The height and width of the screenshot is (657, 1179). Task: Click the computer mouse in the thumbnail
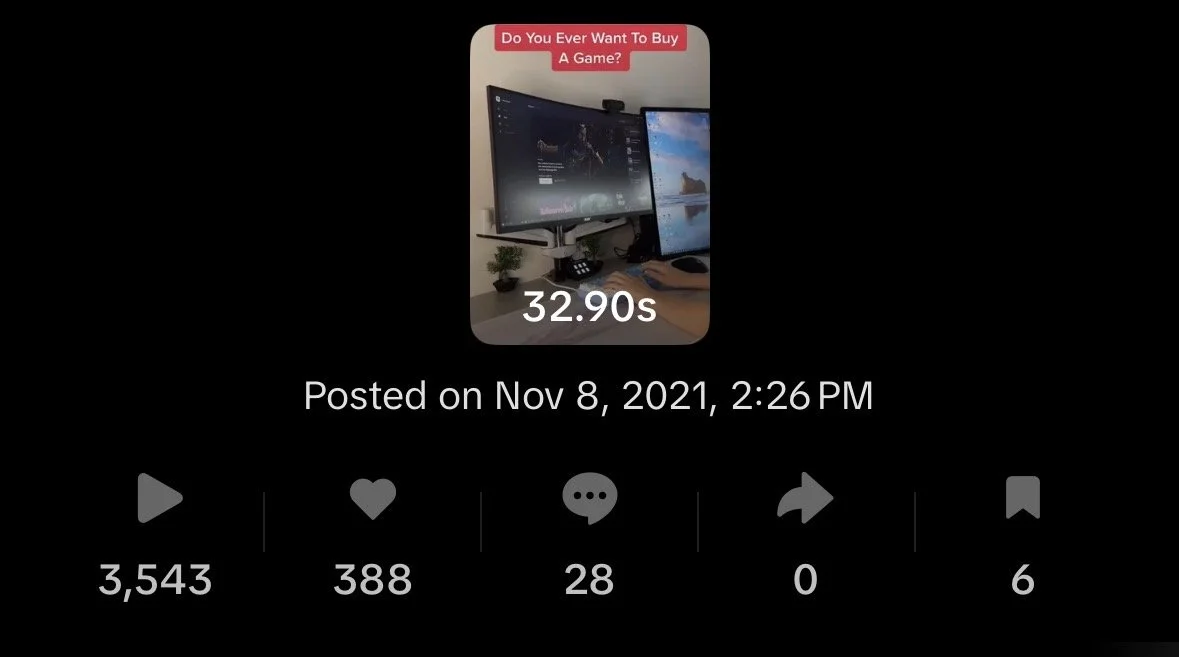[689, 264]
